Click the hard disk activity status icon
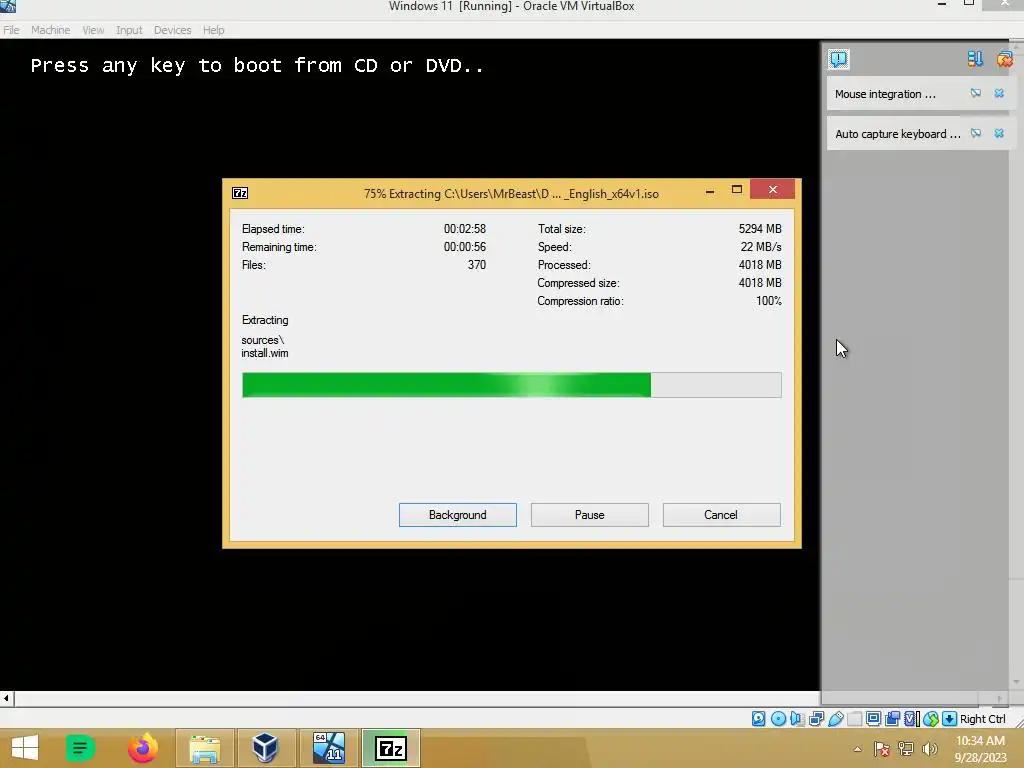The image size is (1024, 768). (758, 719)
